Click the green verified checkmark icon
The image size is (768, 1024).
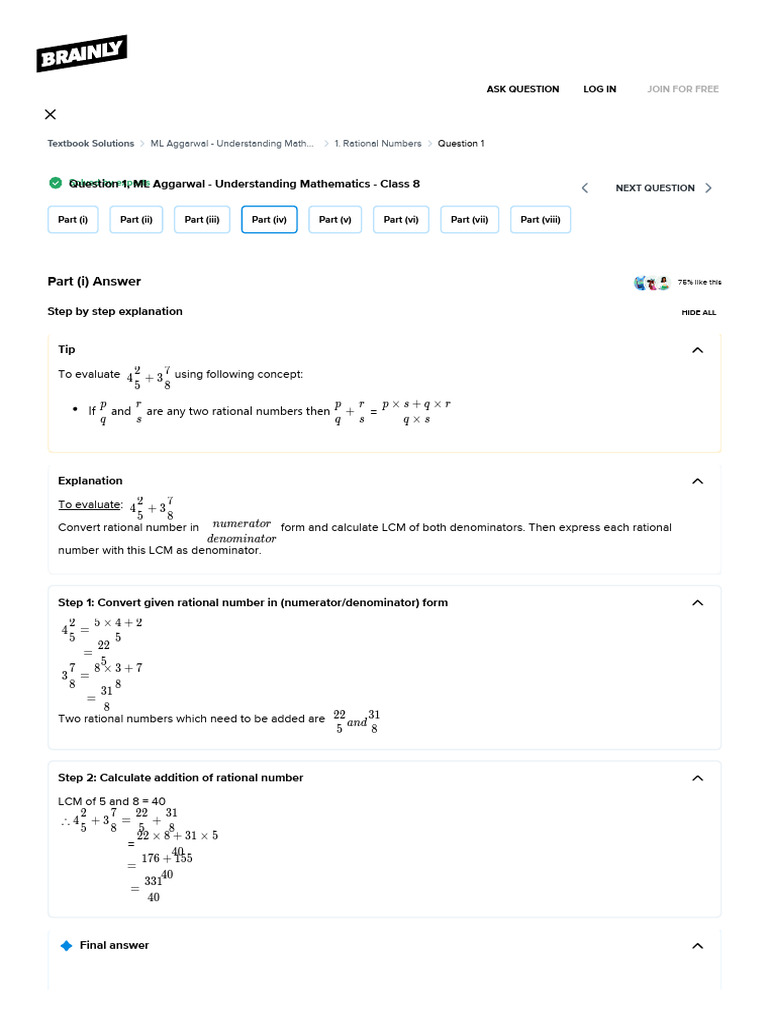(x=56, y=184)
